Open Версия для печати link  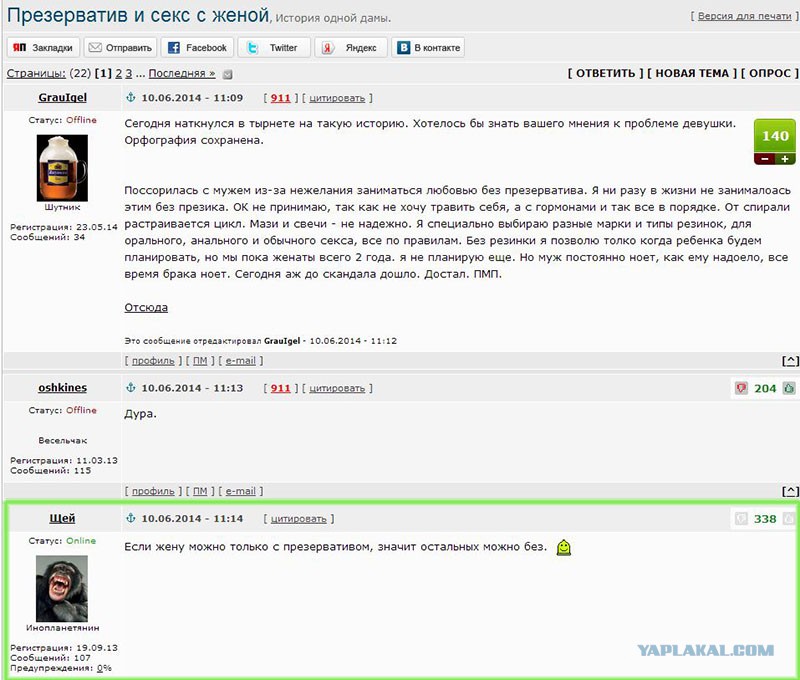[744, 16]
